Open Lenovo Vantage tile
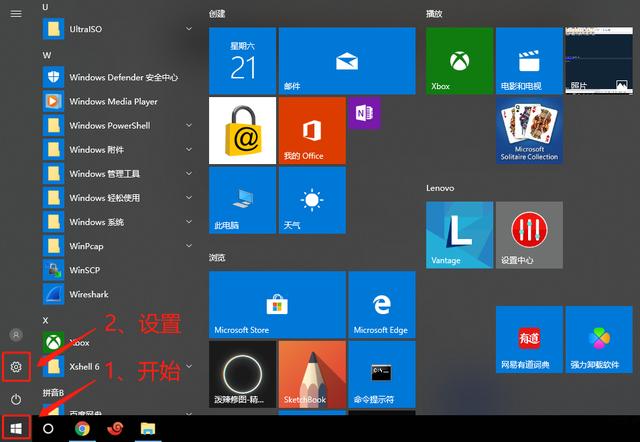The image size is (640, 442). tap(459, 235)
